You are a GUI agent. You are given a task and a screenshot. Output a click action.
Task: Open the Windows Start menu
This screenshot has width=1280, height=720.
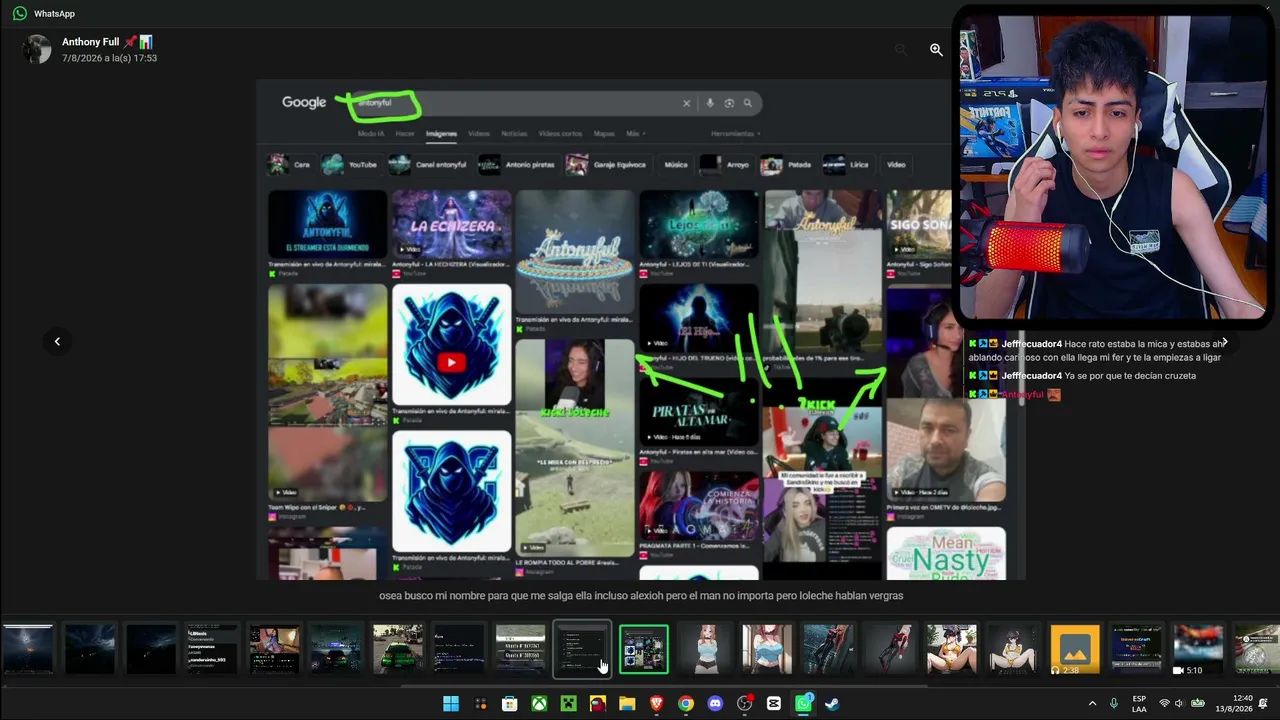[451, 704]
